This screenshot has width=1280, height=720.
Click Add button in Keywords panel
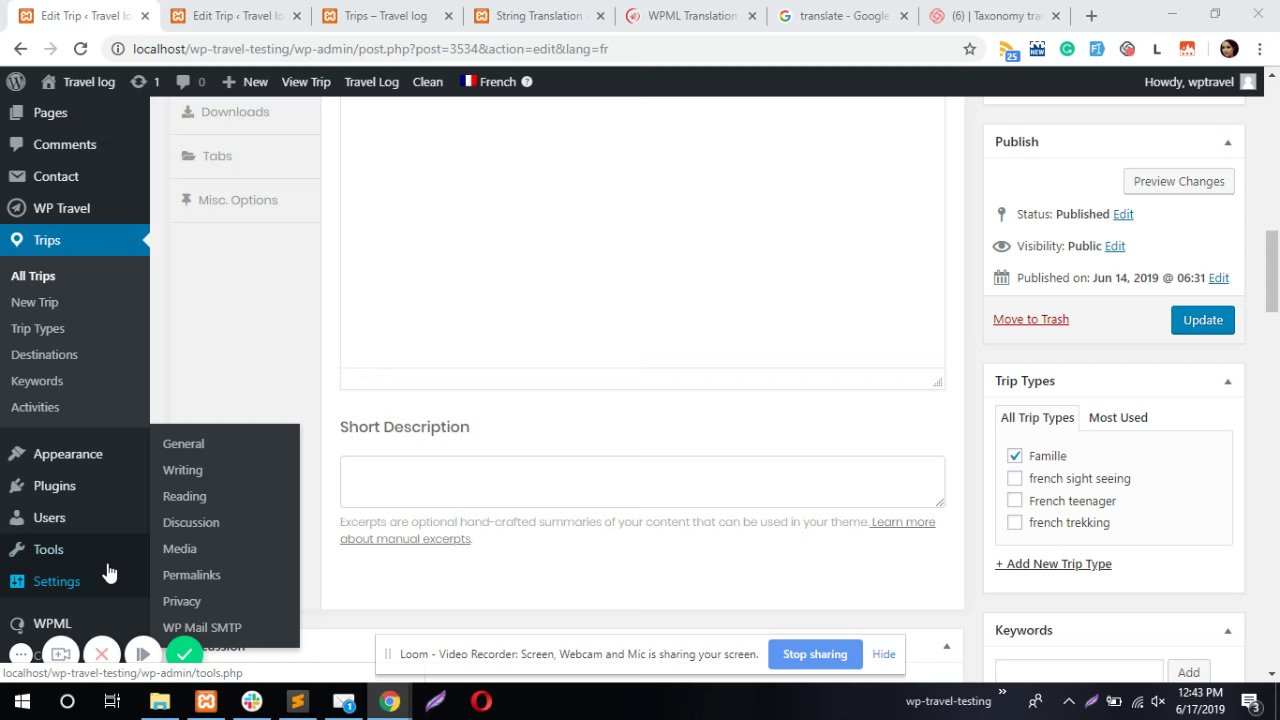click(x=1188, y=673)
